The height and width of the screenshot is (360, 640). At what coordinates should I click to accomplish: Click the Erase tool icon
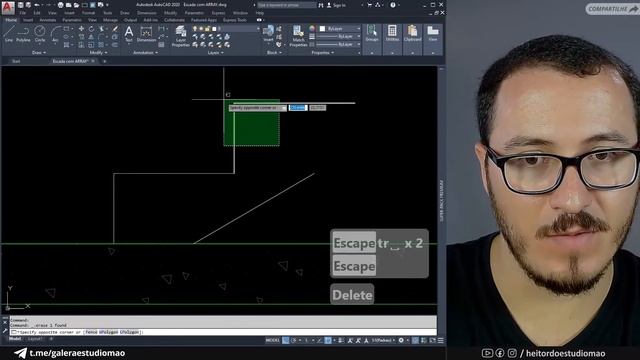pos(115,29)
